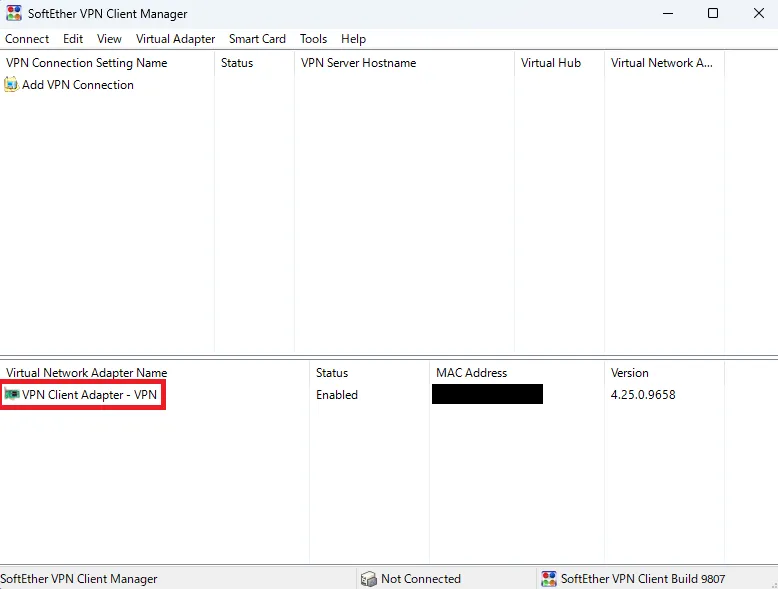The width and height of the screenshot is (778, 589).
Task: Click the Not Connected status text
Action: pyautogui.click(x=421, y=579)
